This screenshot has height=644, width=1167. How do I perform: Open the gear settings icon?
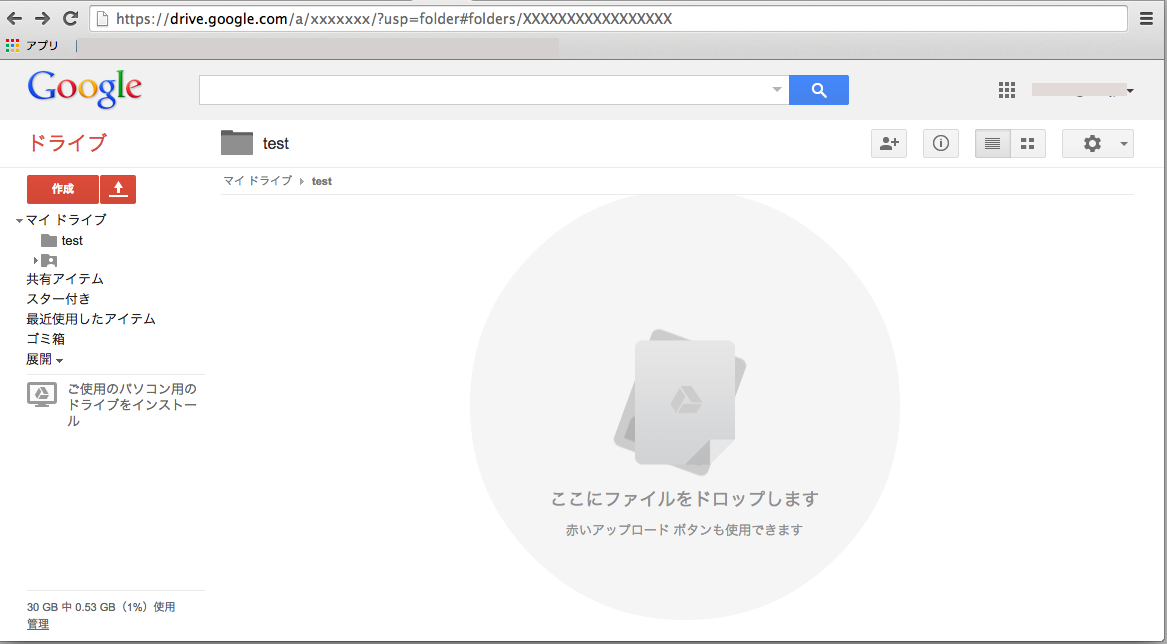click(x=1090, y=143)
